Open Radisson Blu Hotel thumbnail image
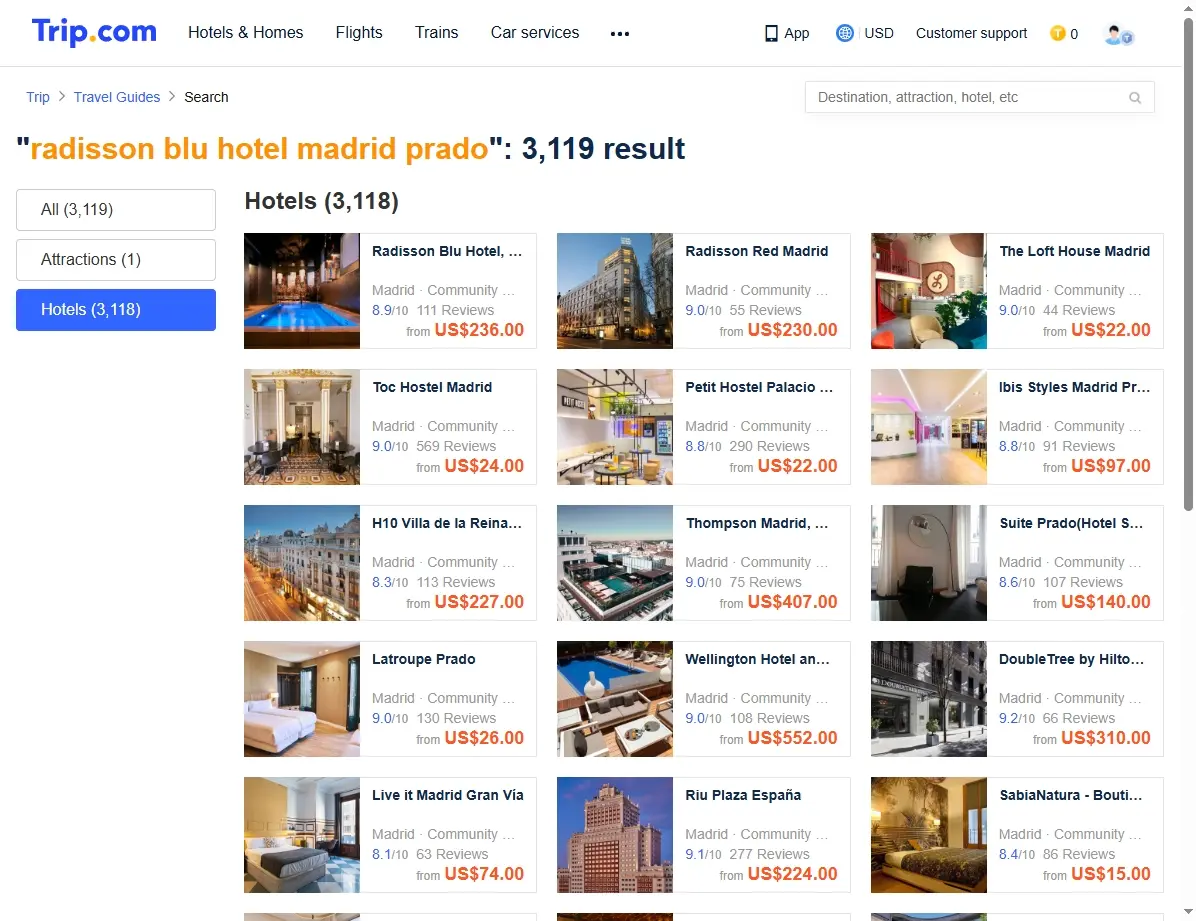Image resolution: width=1196 pixels, height=921 pixels. click(x=302, y=291)
